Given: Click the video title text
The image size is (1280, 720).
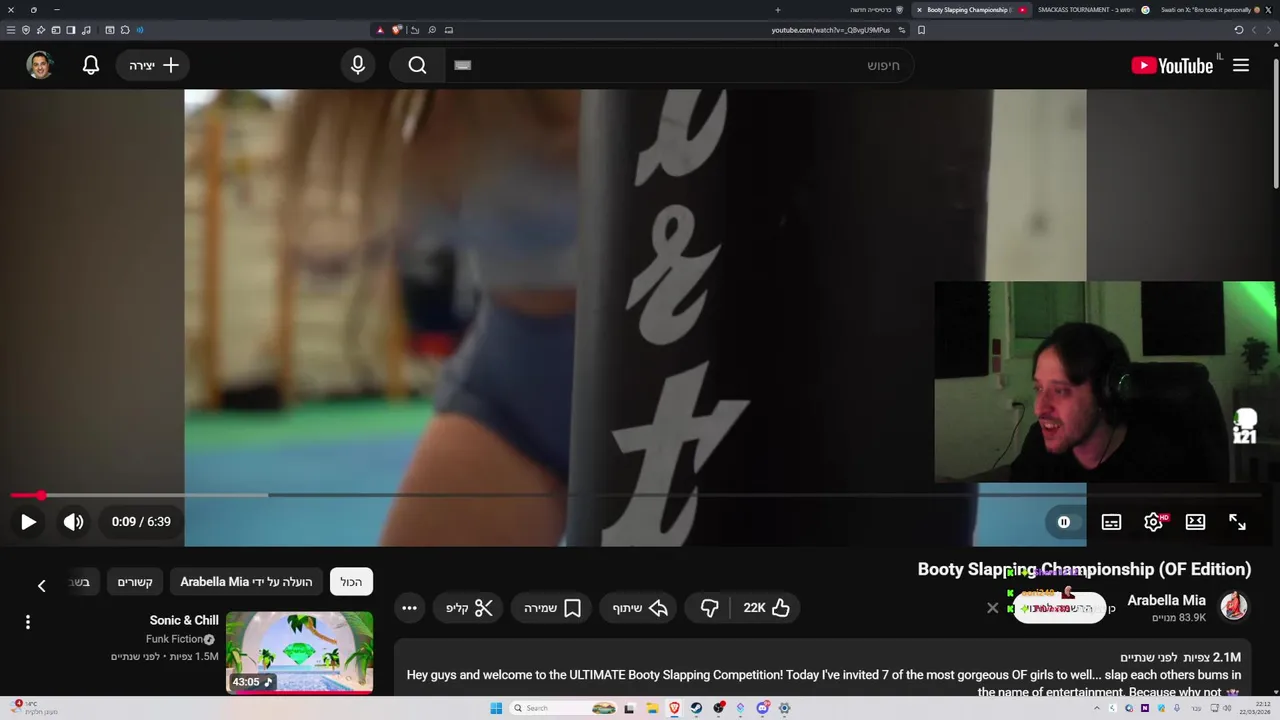Looking at the screenshot, I should (1084, 569).
